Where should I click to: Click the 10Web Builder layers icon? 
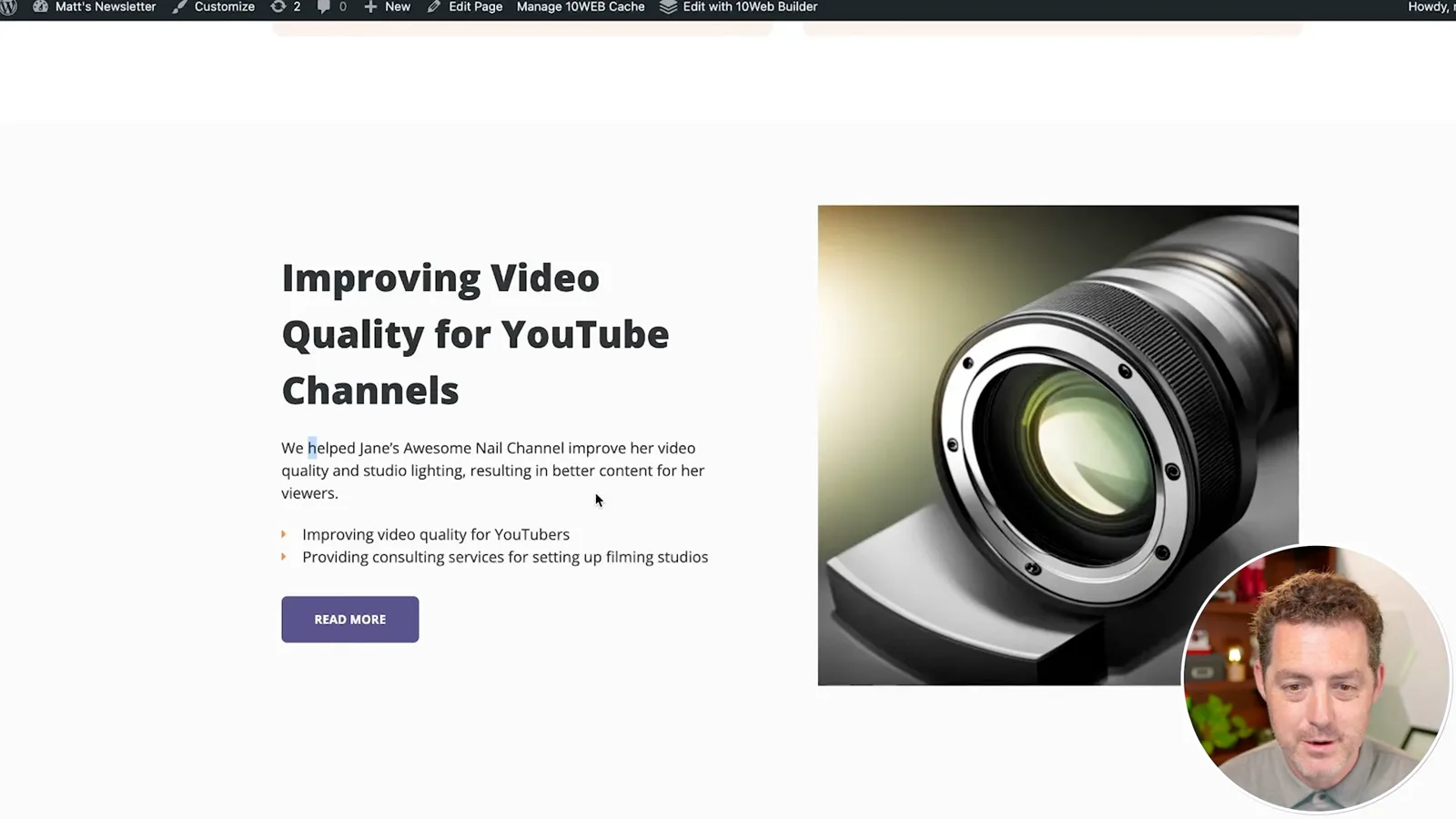(668, 6)
